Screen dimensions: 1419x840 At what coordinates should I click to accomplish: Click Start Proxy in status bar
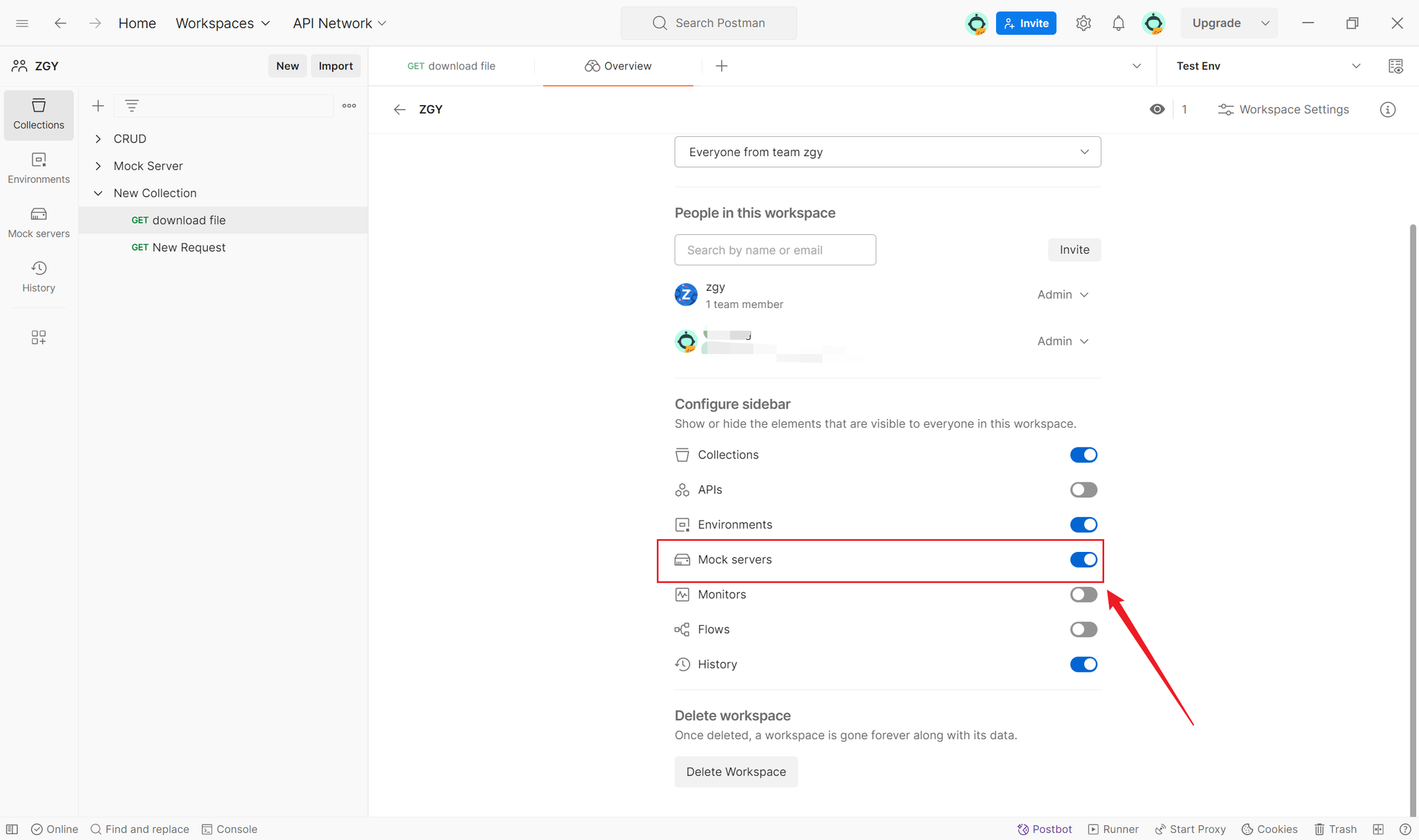(x=1190, y=829)
